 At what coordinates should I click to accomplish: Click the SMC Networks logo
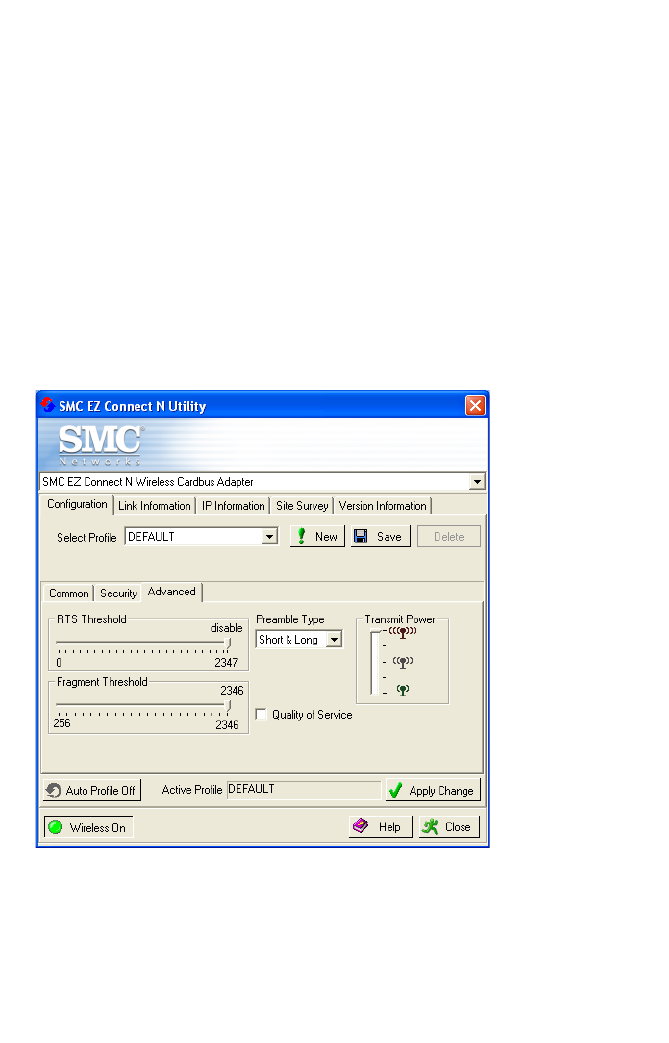(x=100, y=444)
